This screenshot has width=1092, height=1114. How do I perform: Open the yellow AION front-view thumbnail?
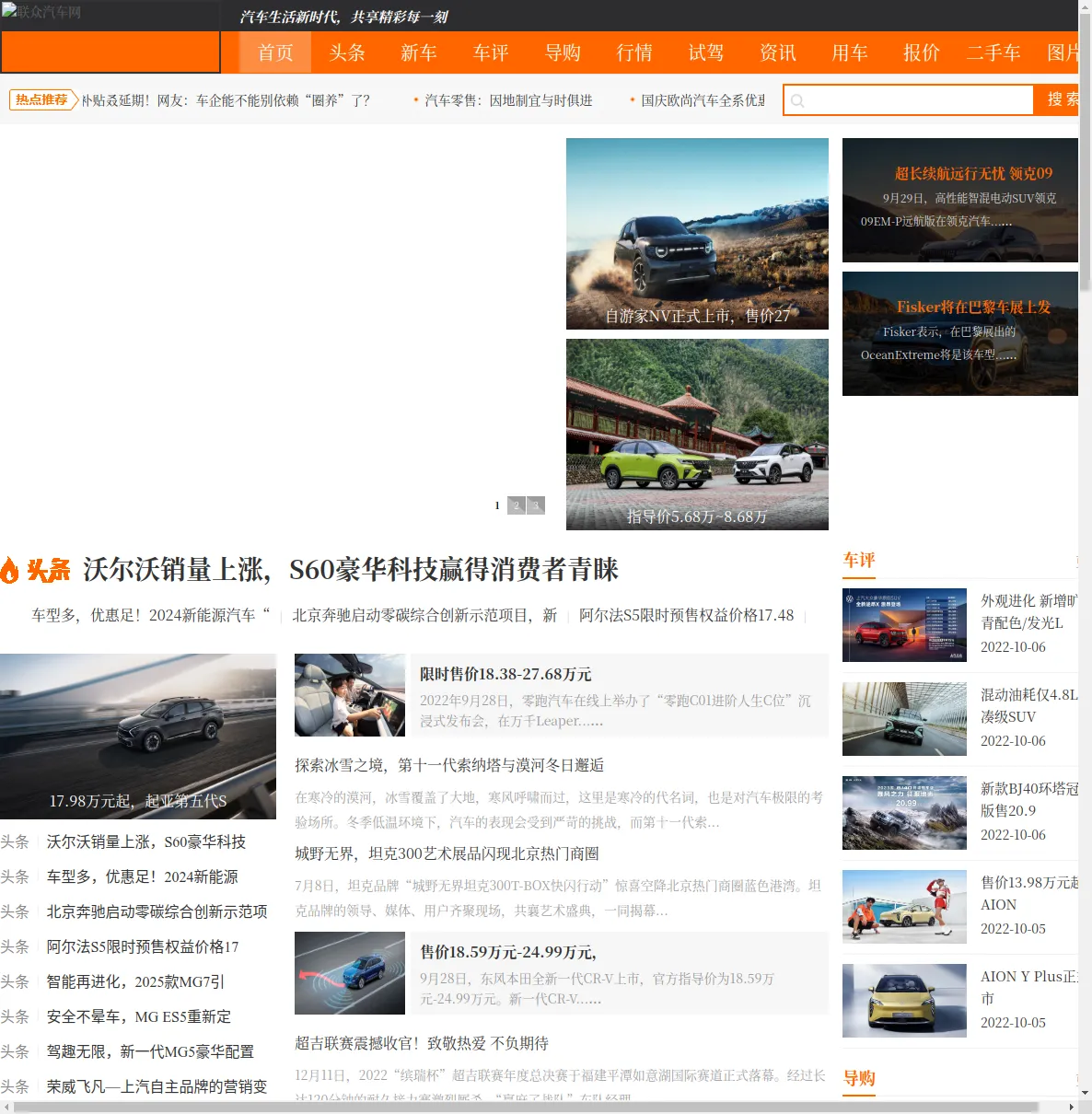[x=904, y=1001]
